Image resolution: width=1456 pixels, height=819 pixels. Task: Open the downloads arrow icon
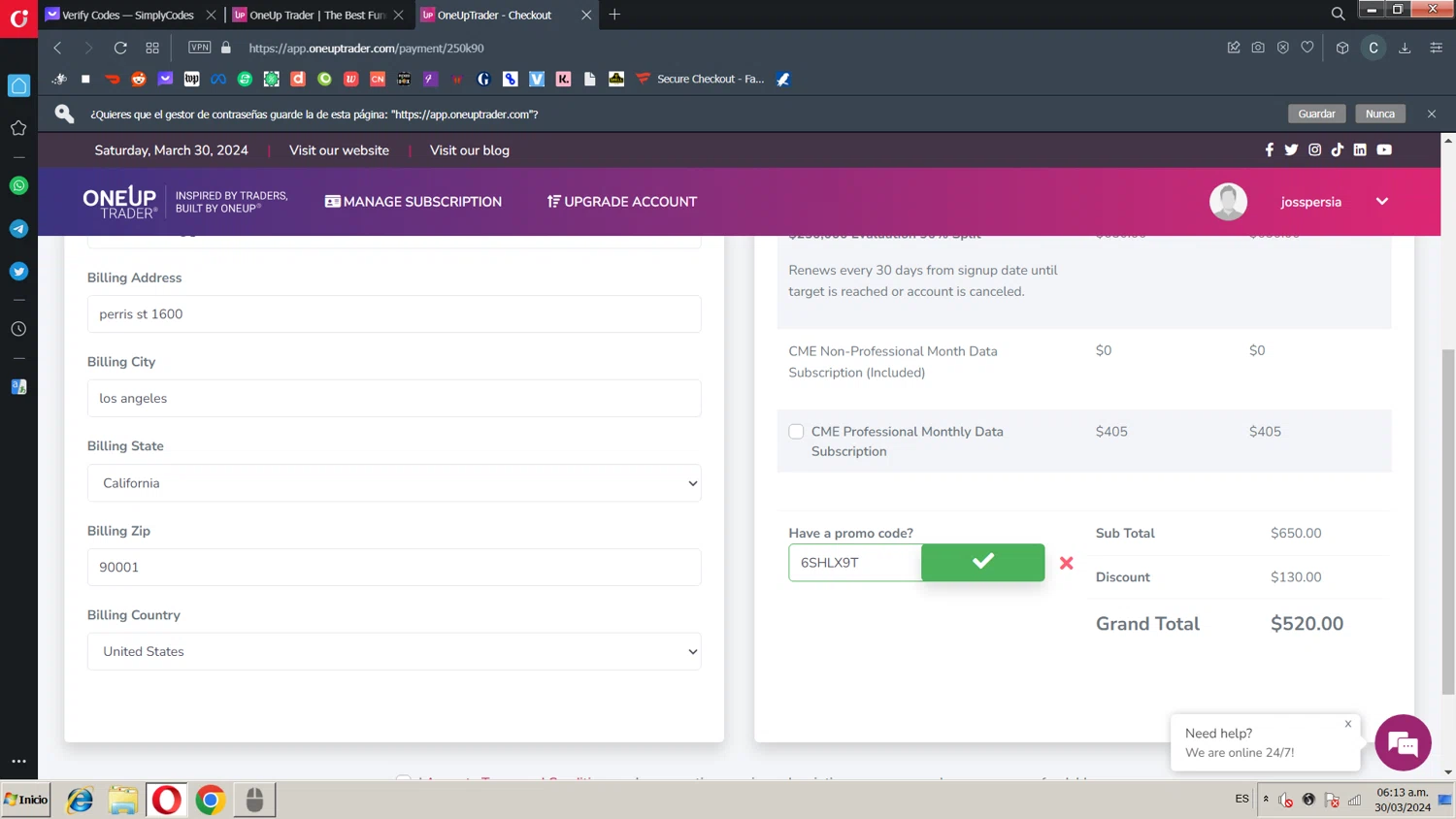(1405, 48)
